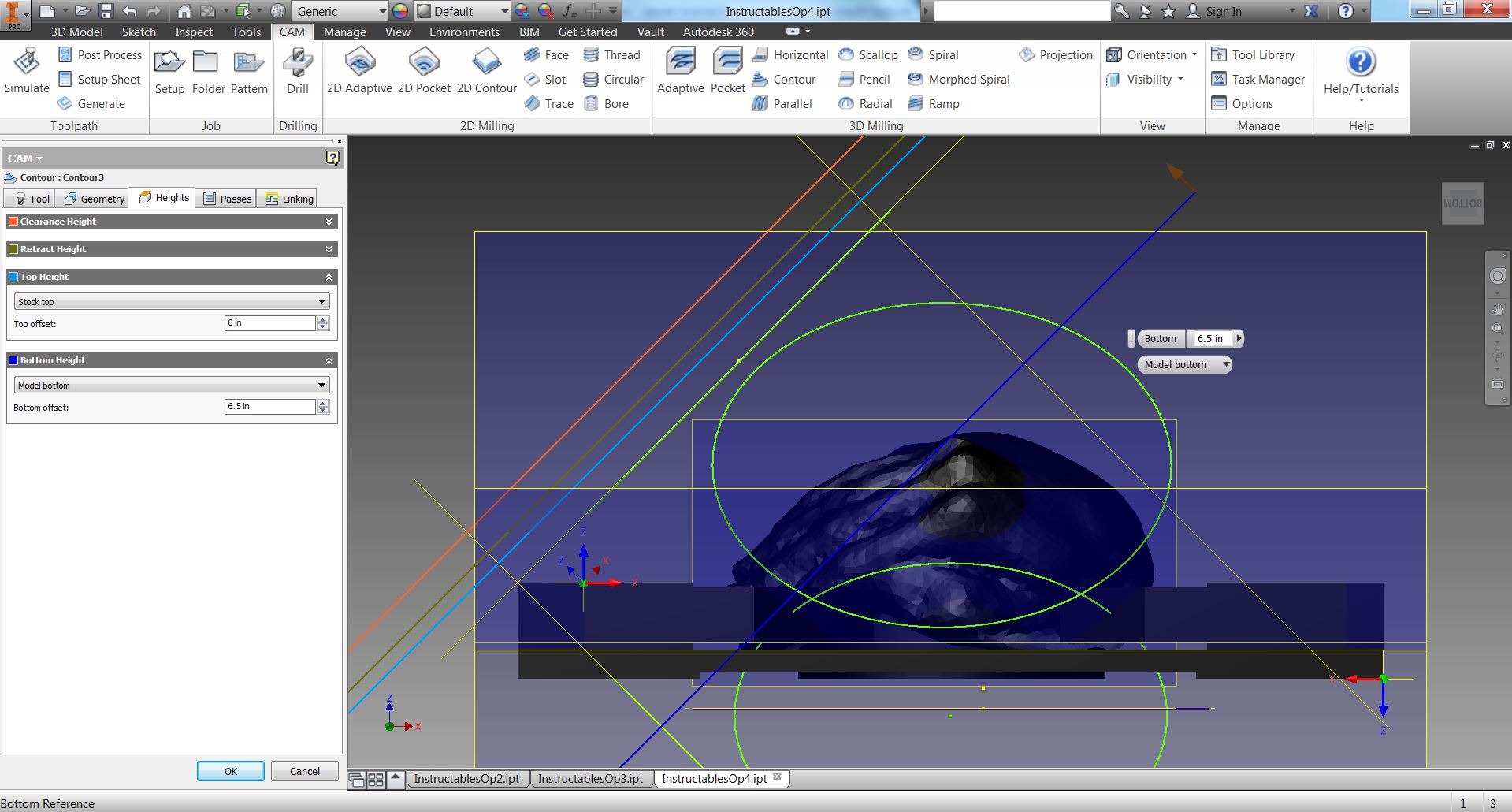Screen dimensions: 1512x812
Task: Open the Task Manager
Action: click(1258, 80)
